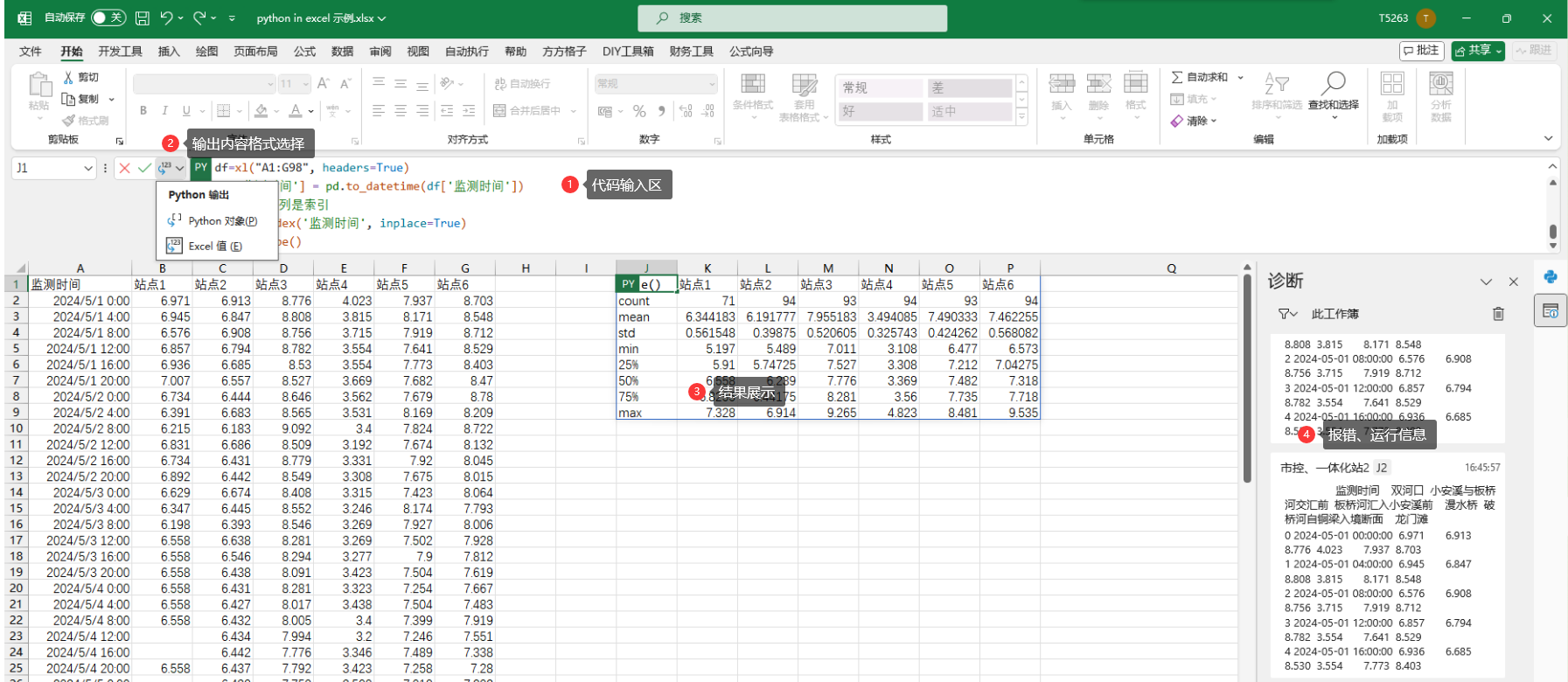Switch to the 数据 ribbon tab
The height and width of the screenshot is (682, 1568).
pyautogui.click(x=342, y=52)
